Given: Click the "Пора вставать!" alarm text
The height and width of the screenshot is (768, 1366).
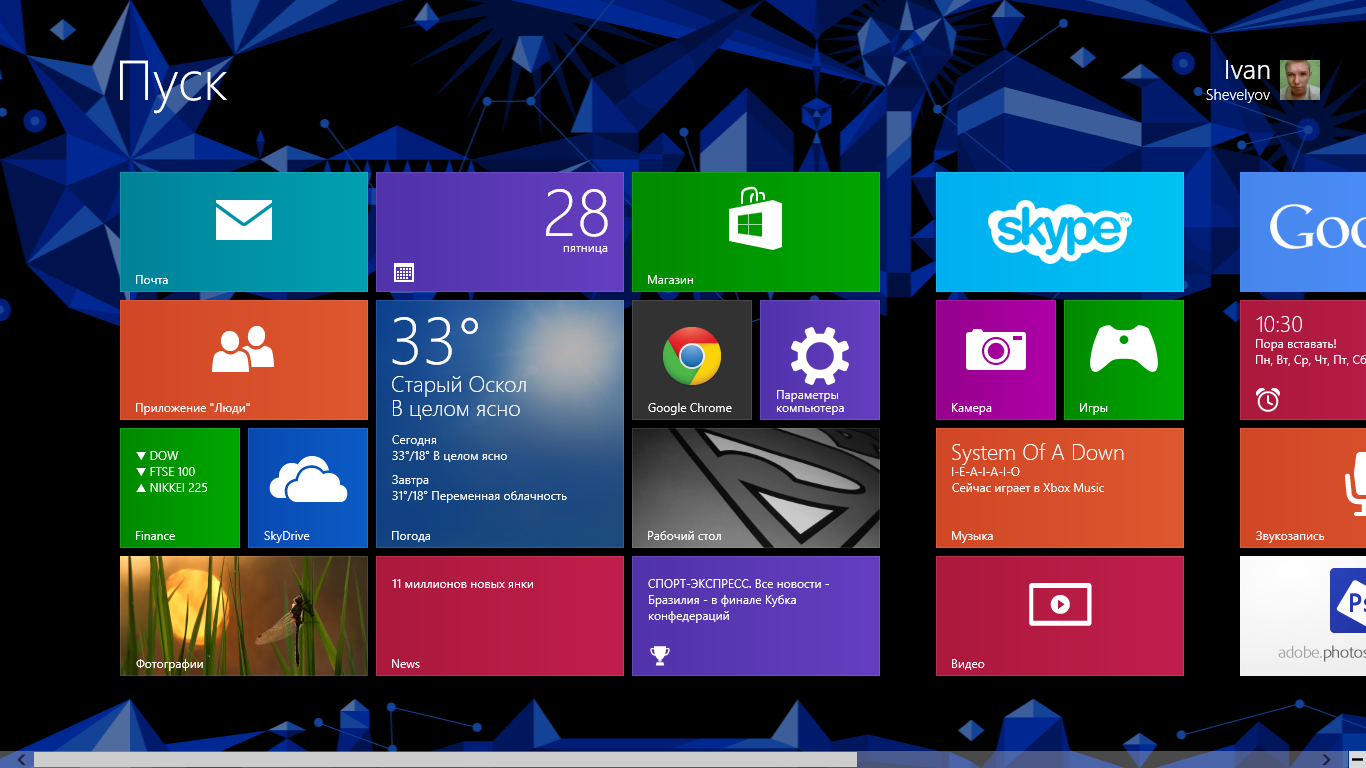Looking at the screenshot, I should [x=1296, y=344].
